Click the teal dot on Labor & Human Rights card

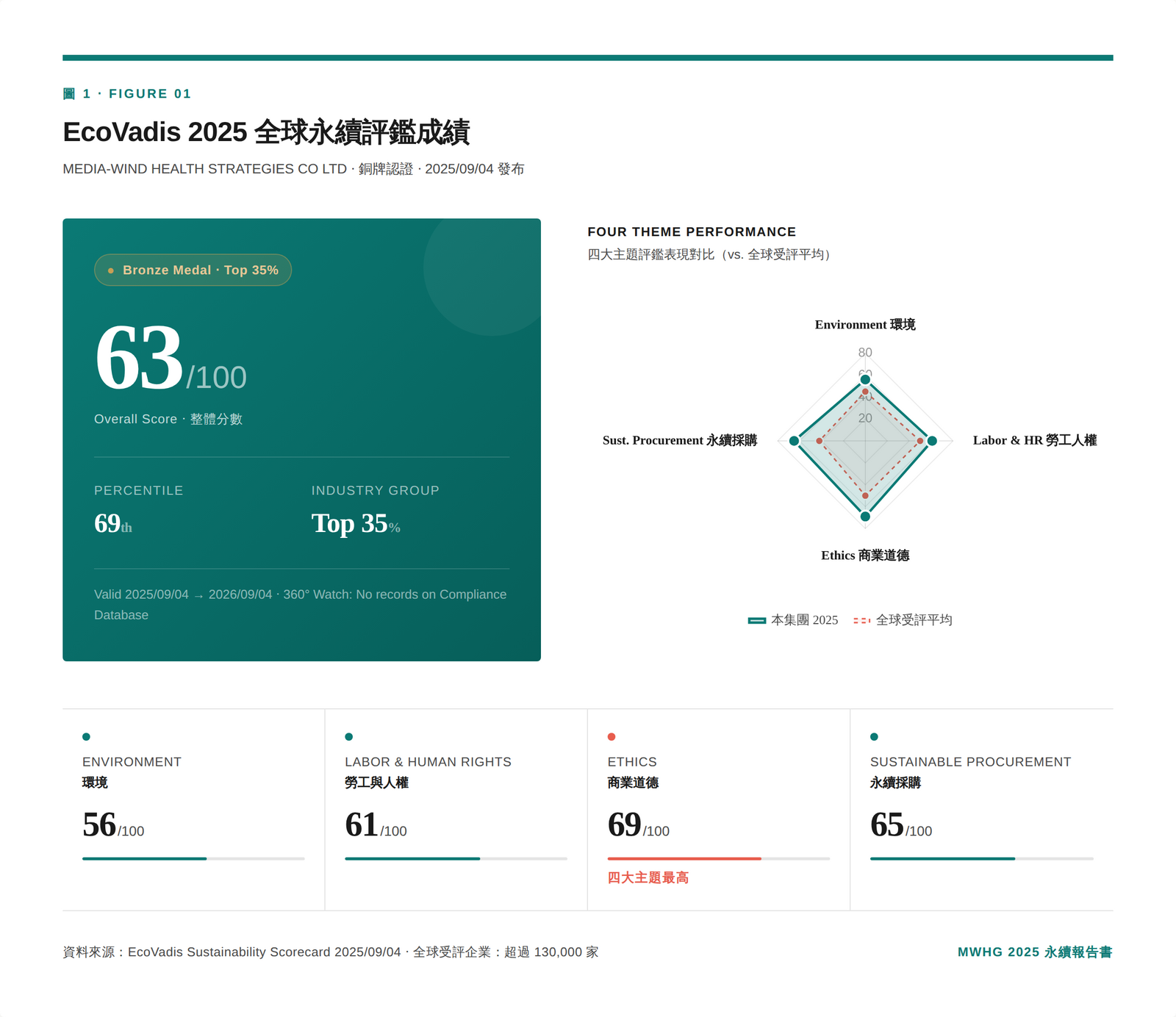tap(349, 737)
